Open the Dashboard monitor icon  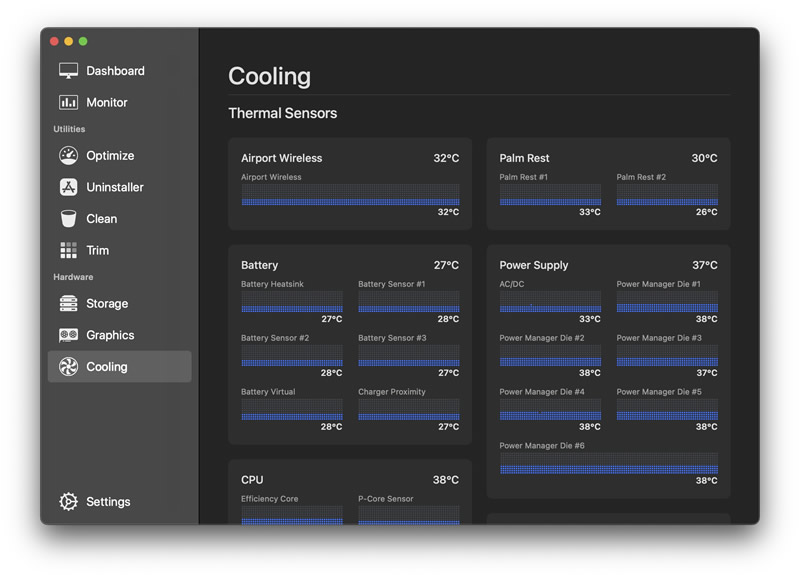click(68, 71)
